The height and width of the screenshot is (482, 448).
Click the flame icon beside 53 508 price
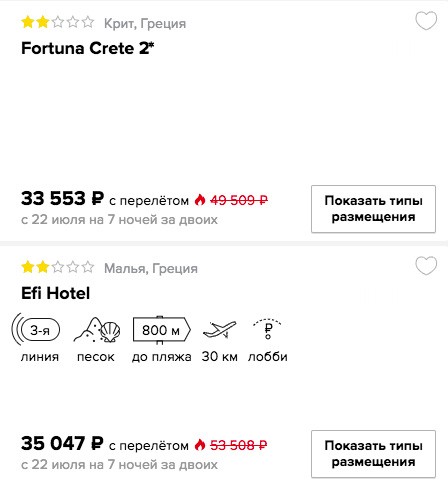tap(200, 445)
